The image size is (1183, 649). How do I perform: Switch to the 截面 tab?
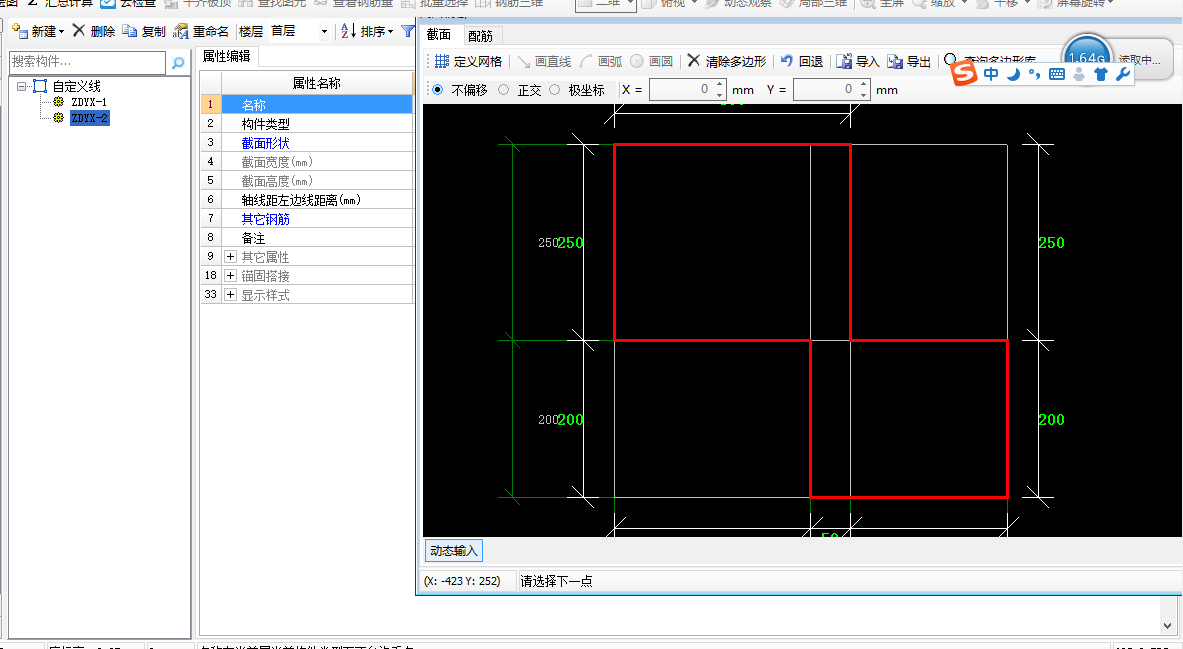pos(439,35)
